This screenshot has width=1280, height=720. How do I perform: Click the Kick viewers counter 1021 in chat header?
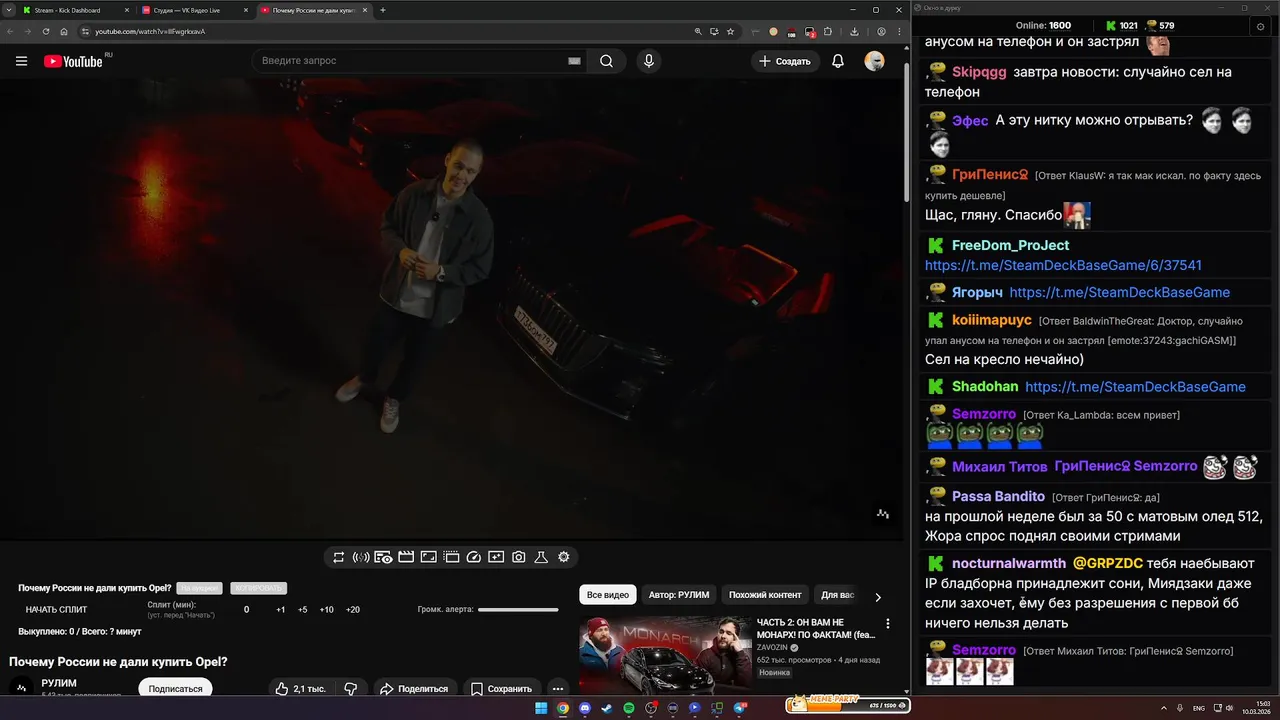1121,26
